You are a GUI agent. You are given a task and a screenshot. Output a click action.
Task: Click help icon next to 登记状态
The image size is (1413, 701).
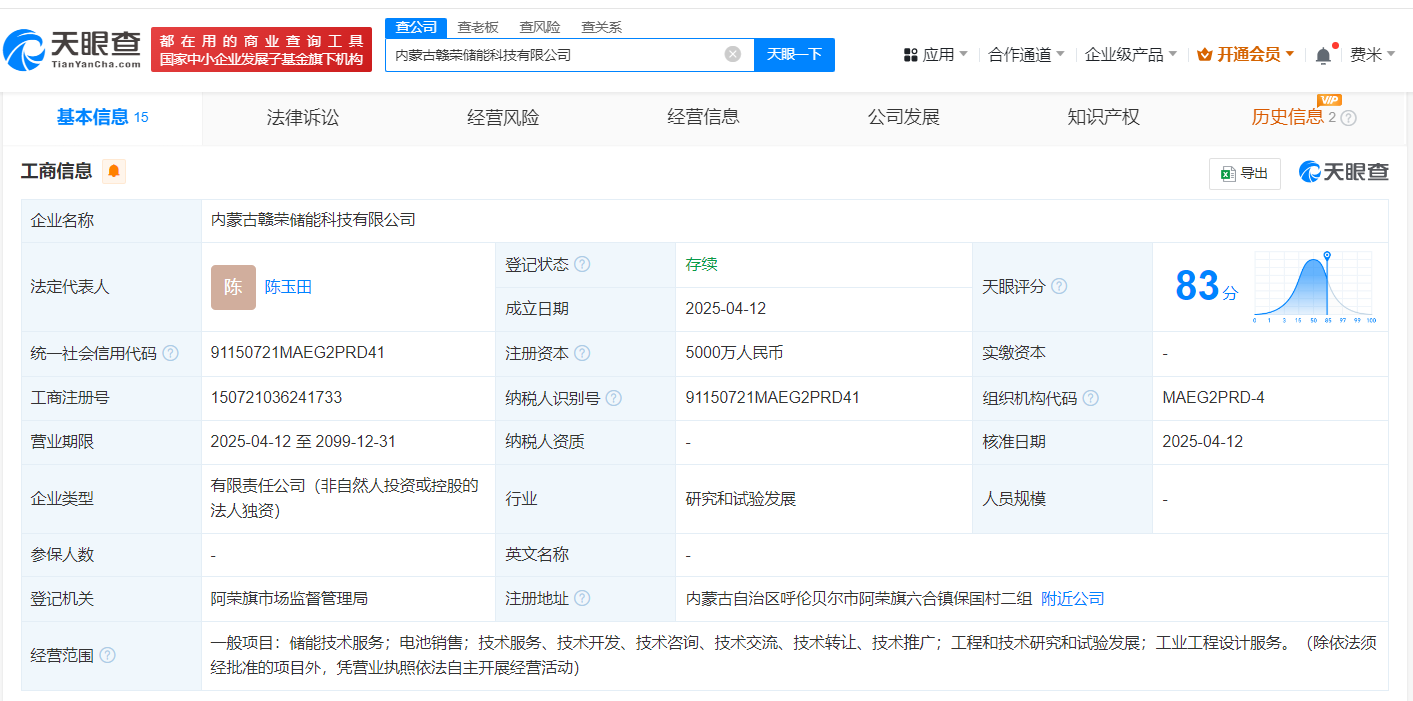pyautogui.click(x=582, y=265)
